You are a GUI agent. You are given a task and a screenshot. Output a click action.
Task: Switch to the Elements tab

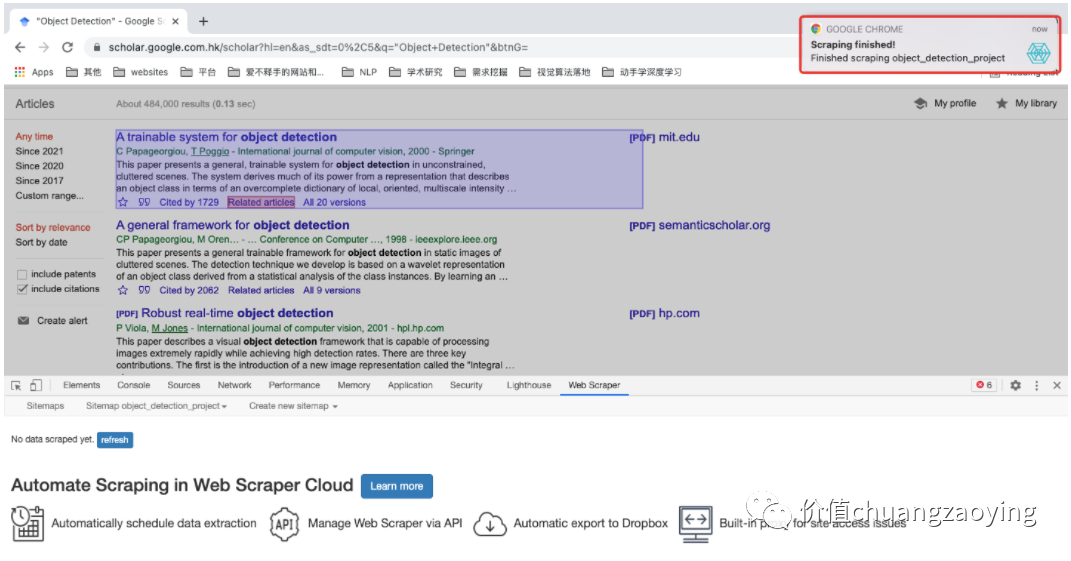click(x=81, y=385)
